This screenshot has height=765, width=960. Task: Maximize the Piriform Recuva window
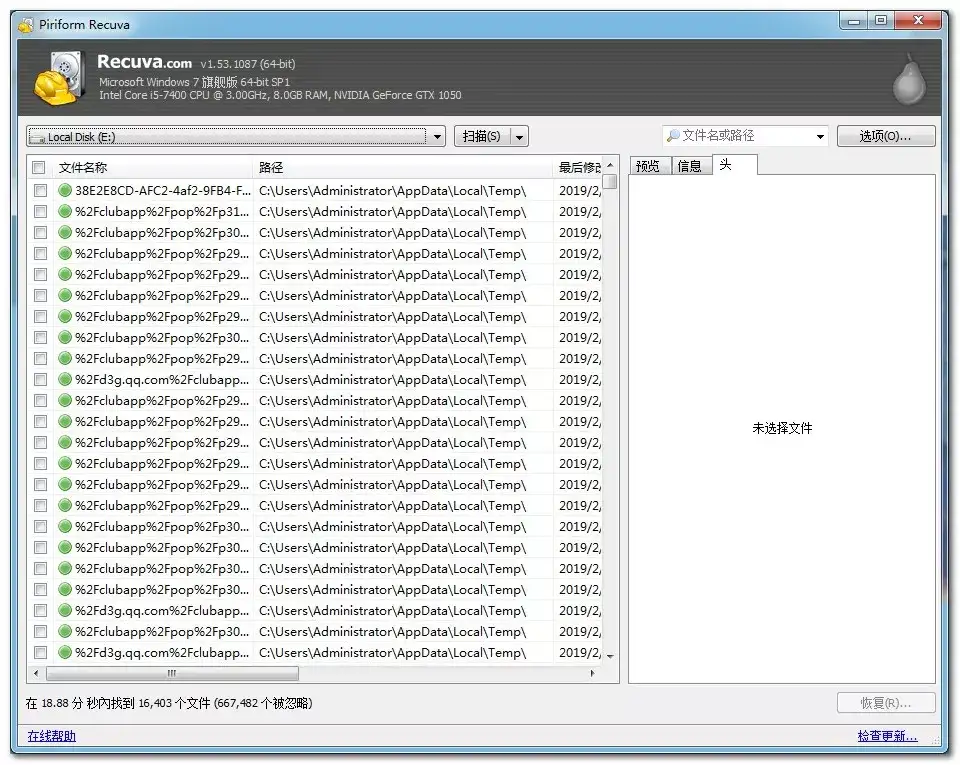[881, 21]
